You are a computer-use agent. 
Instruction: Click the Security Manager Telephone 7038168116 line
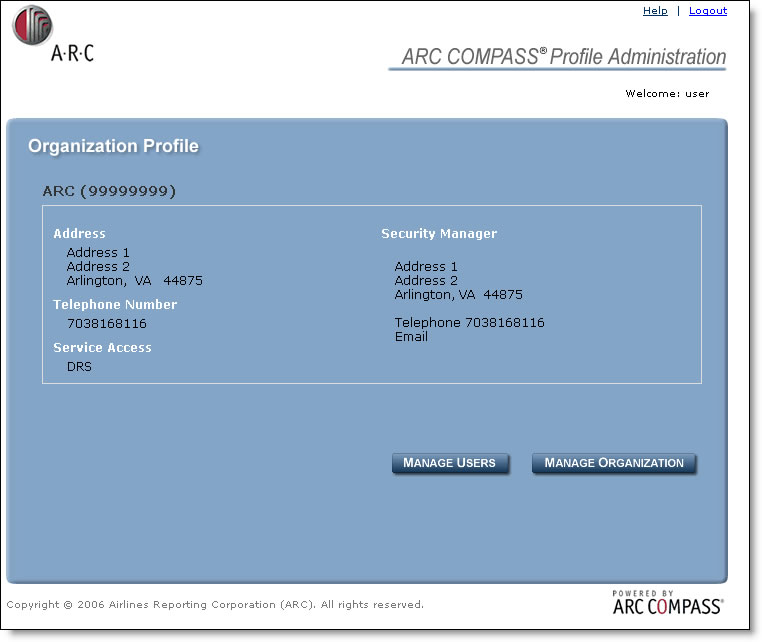tap(469, 323)
